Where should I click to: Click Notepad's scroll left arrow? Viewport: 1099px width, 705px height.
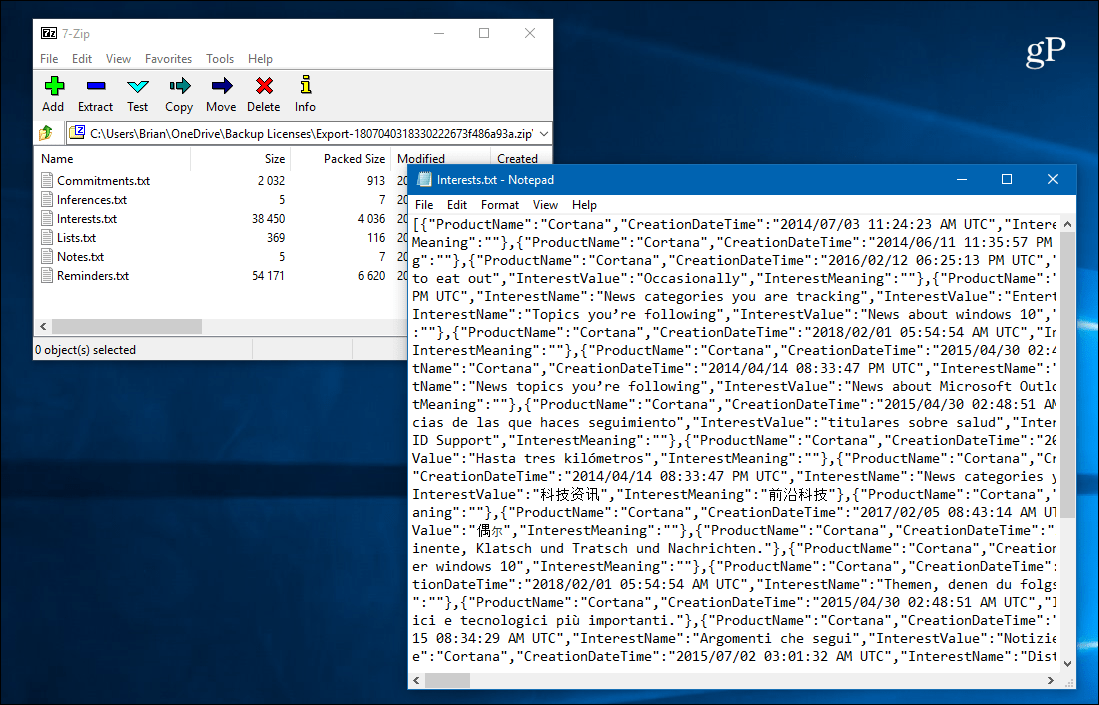coord(417,680)
